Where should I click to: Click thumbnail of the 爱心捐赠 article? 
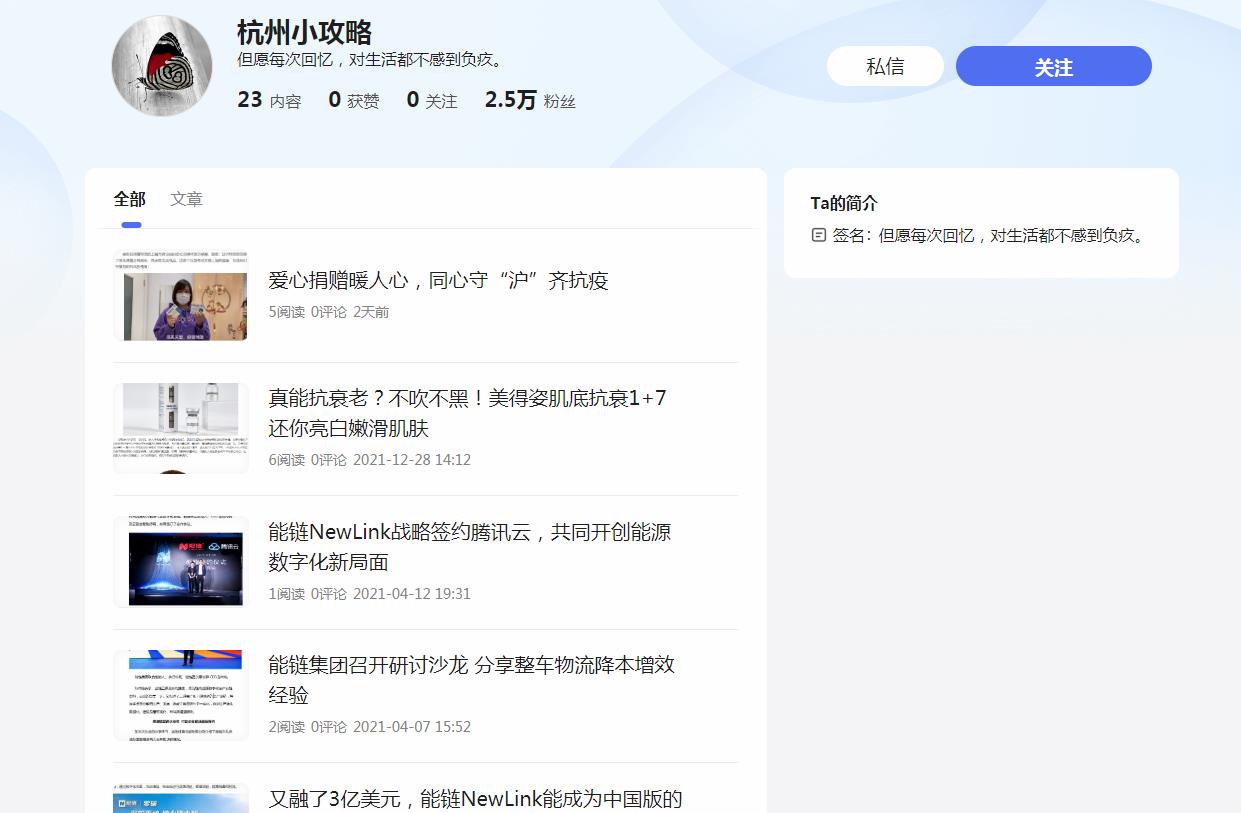click(181, 296)
